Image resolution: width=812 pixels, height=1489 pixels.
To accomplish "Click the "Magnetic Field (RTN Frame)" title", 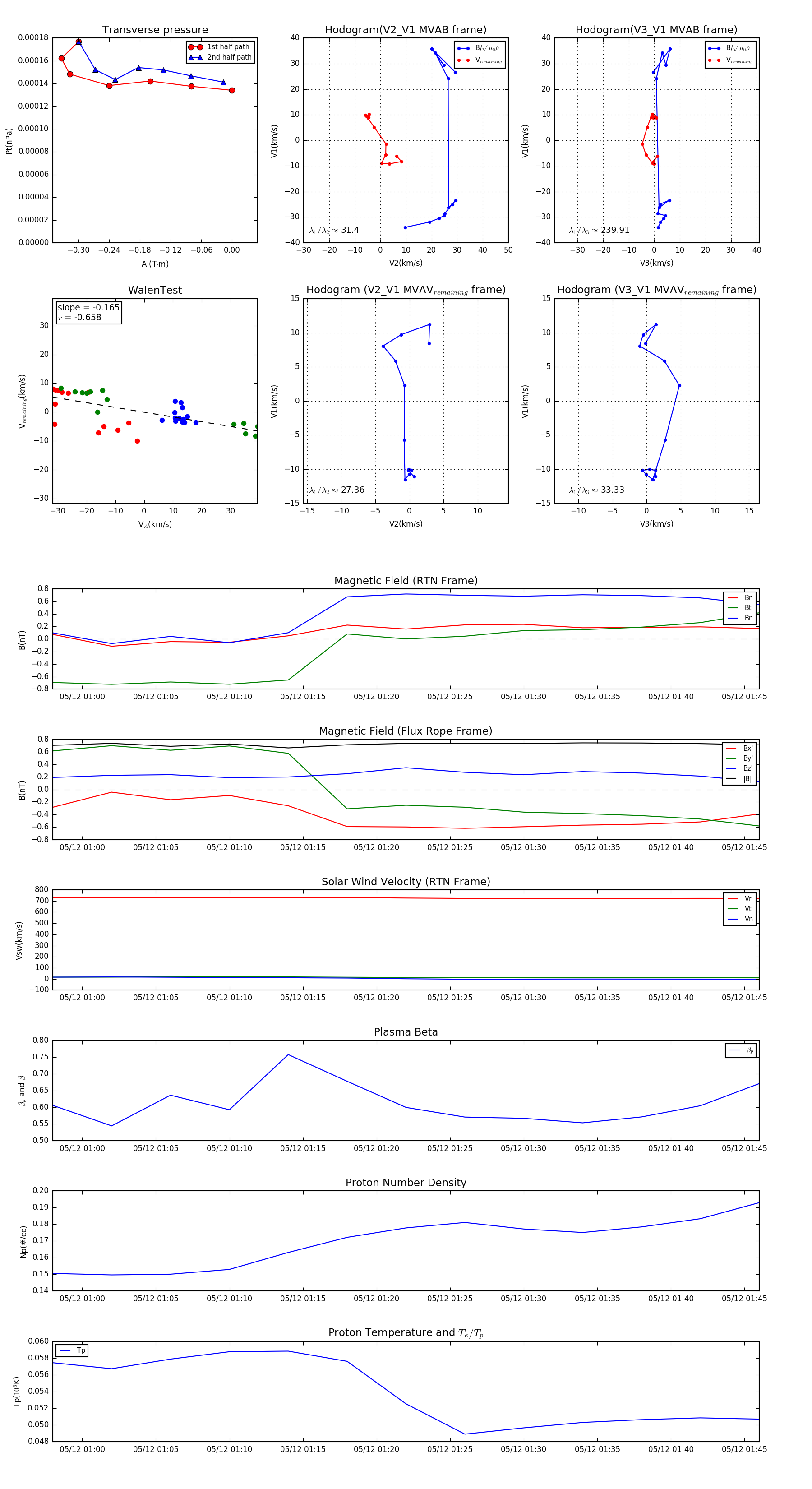I will pos(406,581).
